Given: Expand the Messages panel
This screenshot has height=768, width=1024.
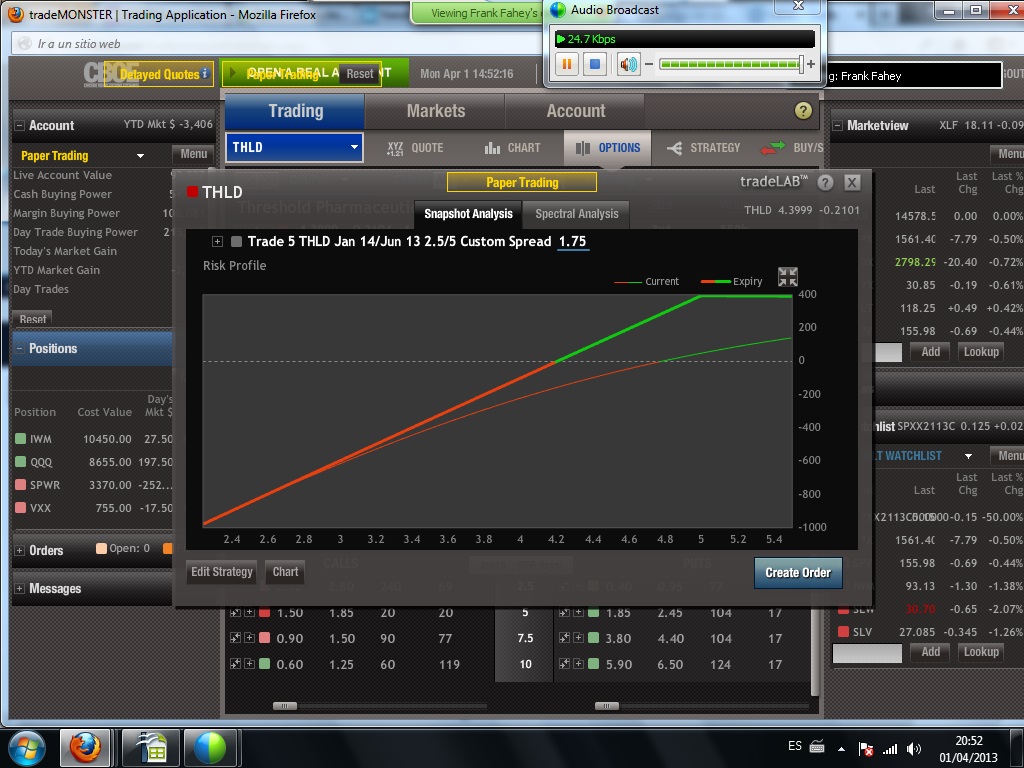Looking at the screenshot, I should (x=20, y=588).
